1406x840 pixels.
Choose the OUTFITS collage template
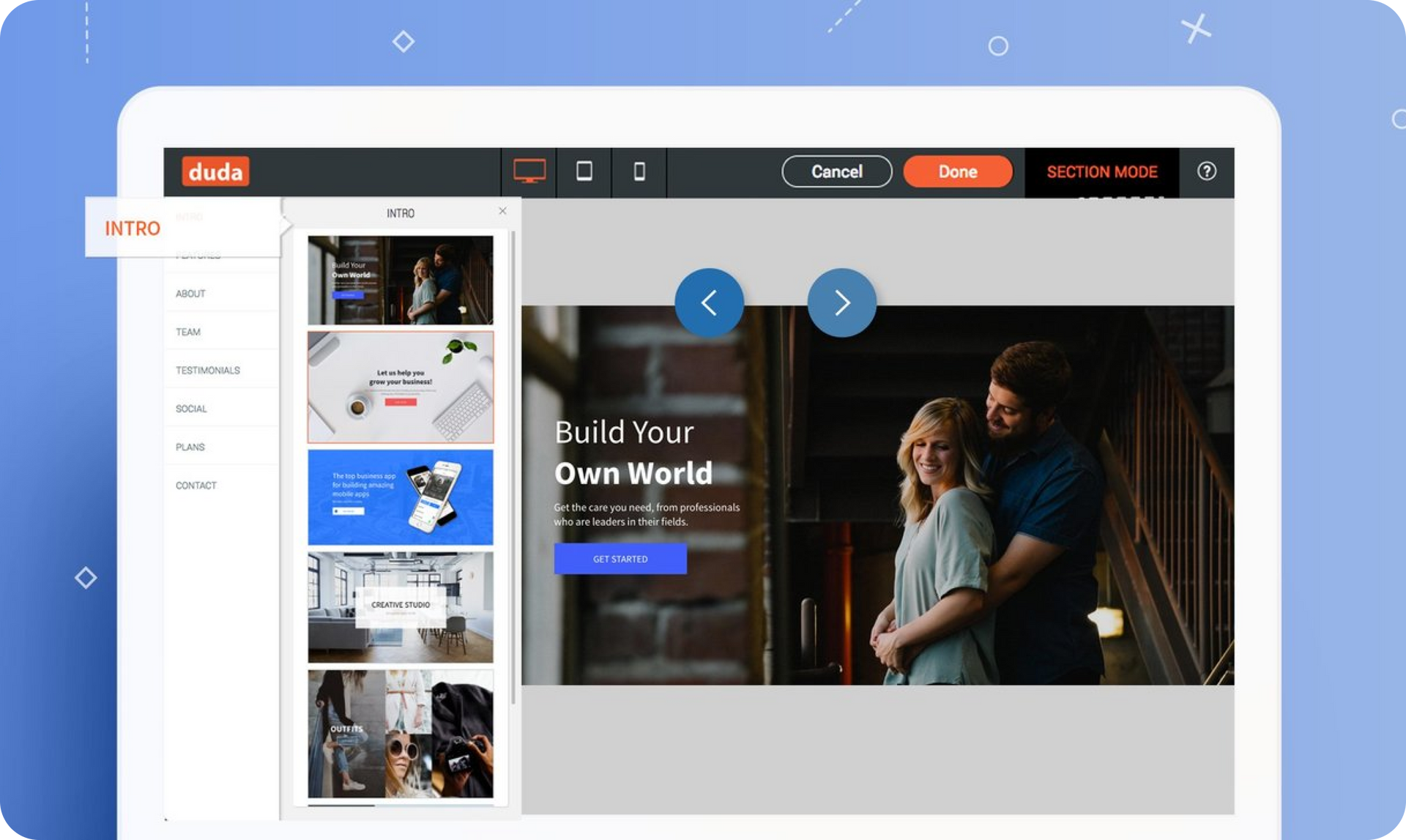(401, 734)
